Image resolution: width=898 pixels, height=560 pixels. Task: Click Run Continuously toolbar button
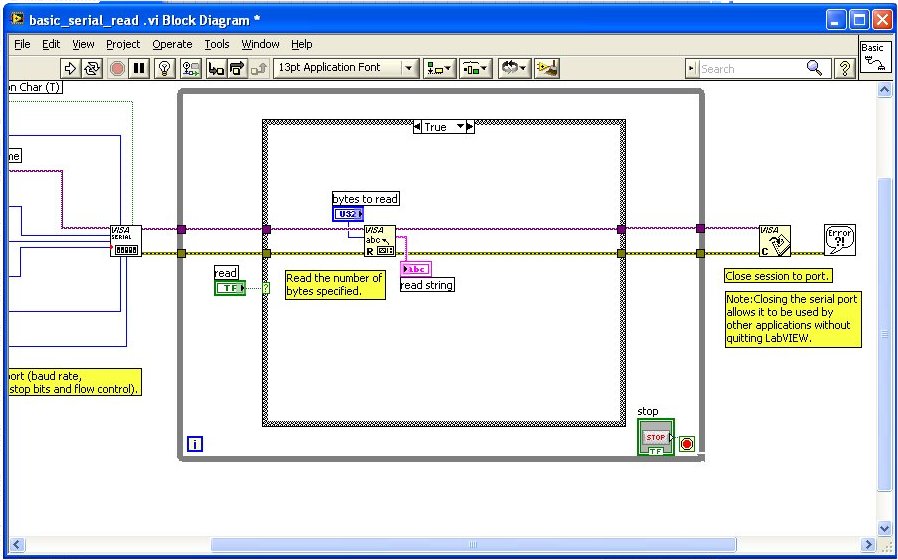point(93,68)
